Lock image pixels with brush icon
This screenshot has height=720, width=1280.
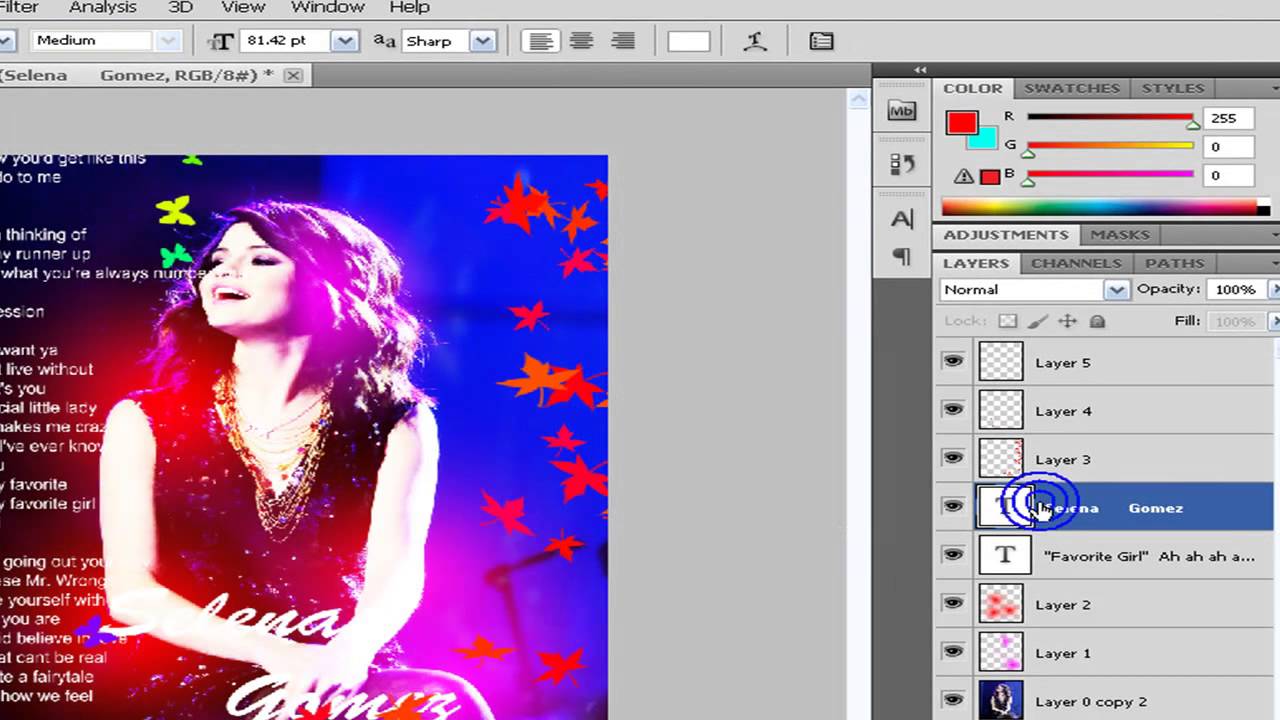tap(1038, 321)
